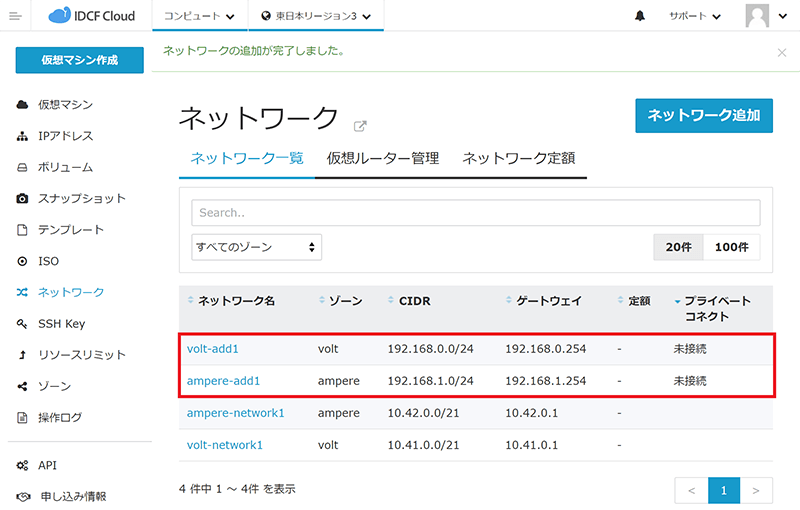Click the hamburger menu icon
The width and height of the screenshot is (800, 510).
15,16
